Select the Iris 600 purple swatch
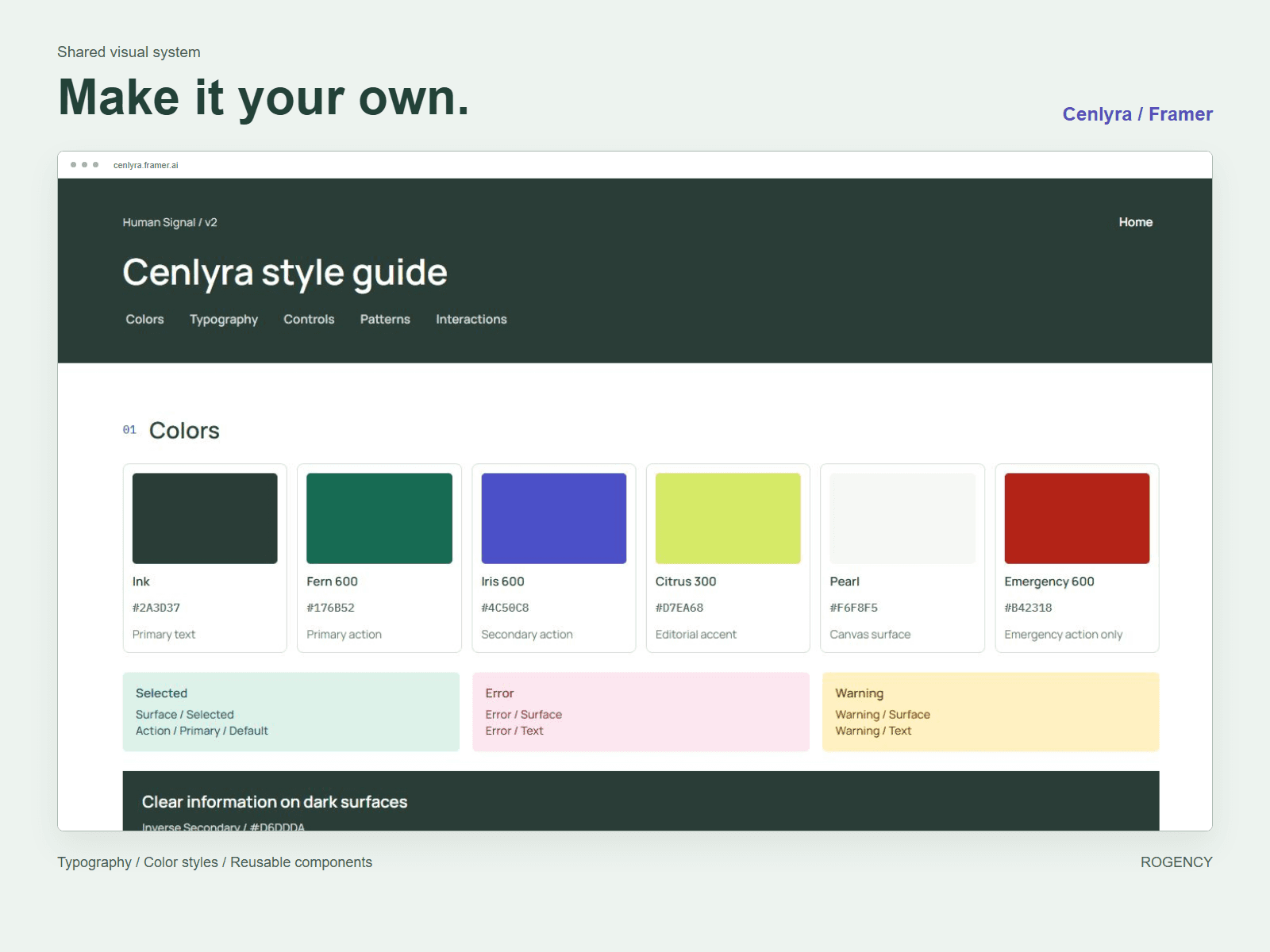 click(554, 519)
